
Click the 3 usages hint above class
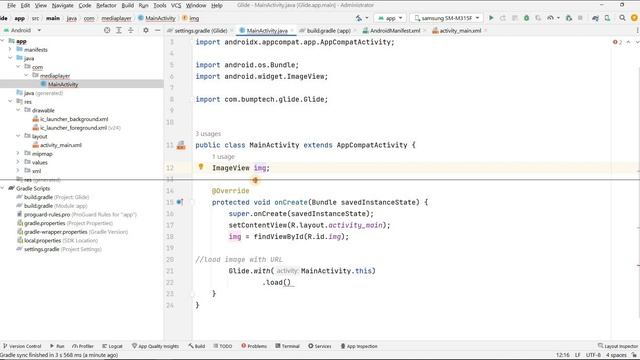tap(208, 133)
